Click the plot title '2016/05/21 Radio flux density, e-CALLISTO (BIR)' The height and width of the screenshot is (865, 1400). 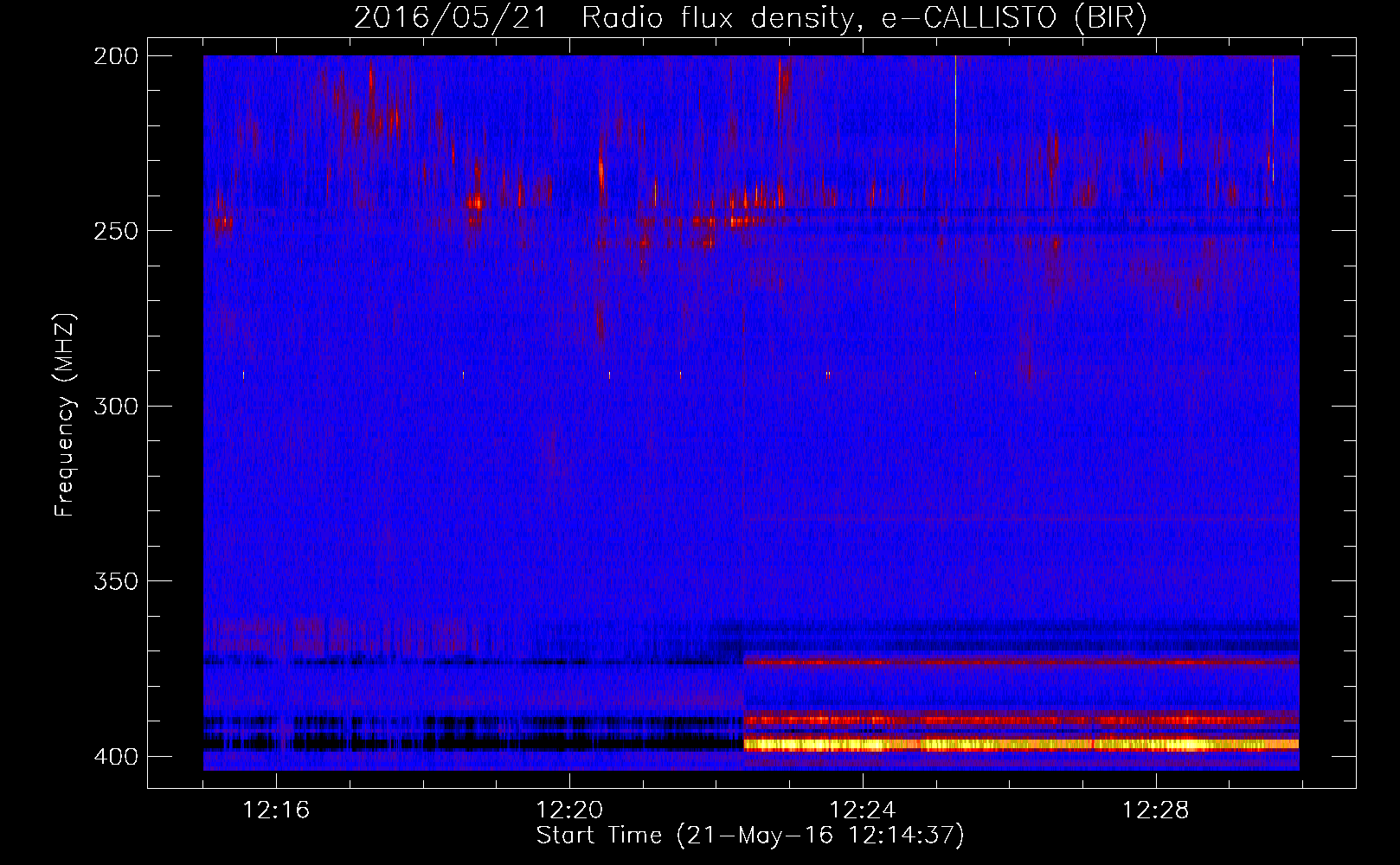[750, 18]
